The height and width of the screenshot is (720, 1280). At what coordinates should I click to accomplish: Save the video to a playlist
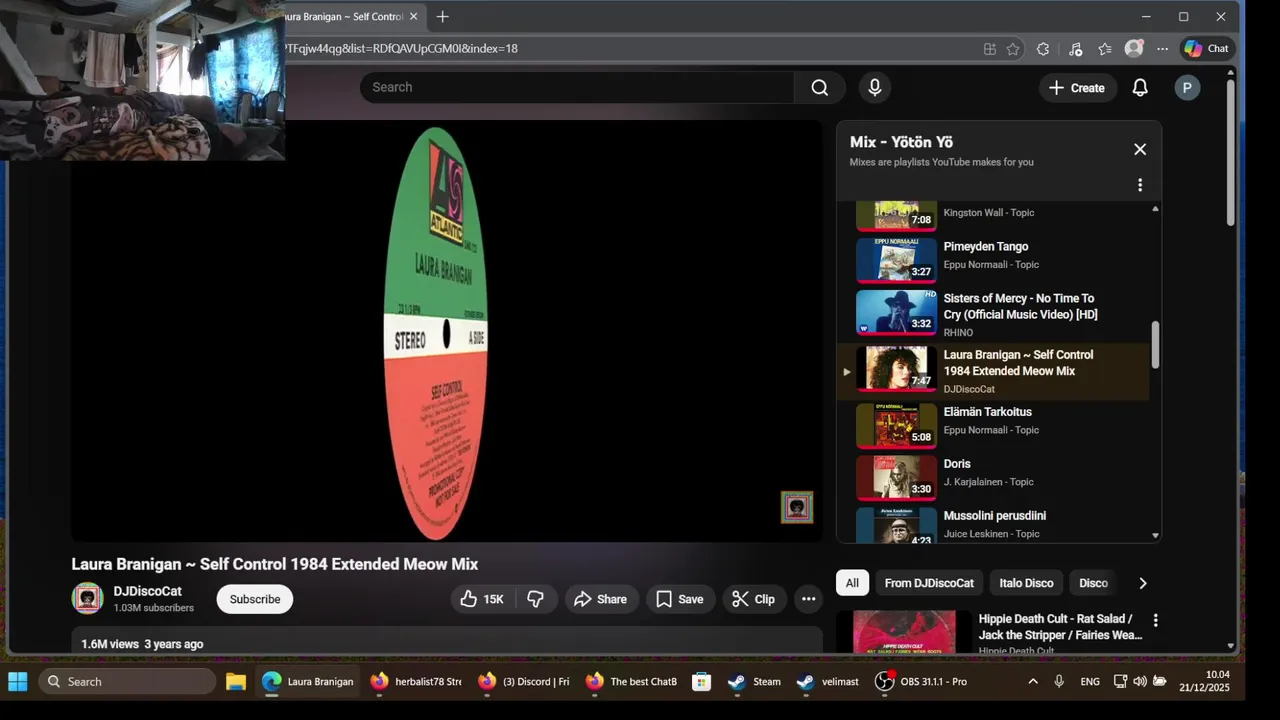(x=680, y=599)
